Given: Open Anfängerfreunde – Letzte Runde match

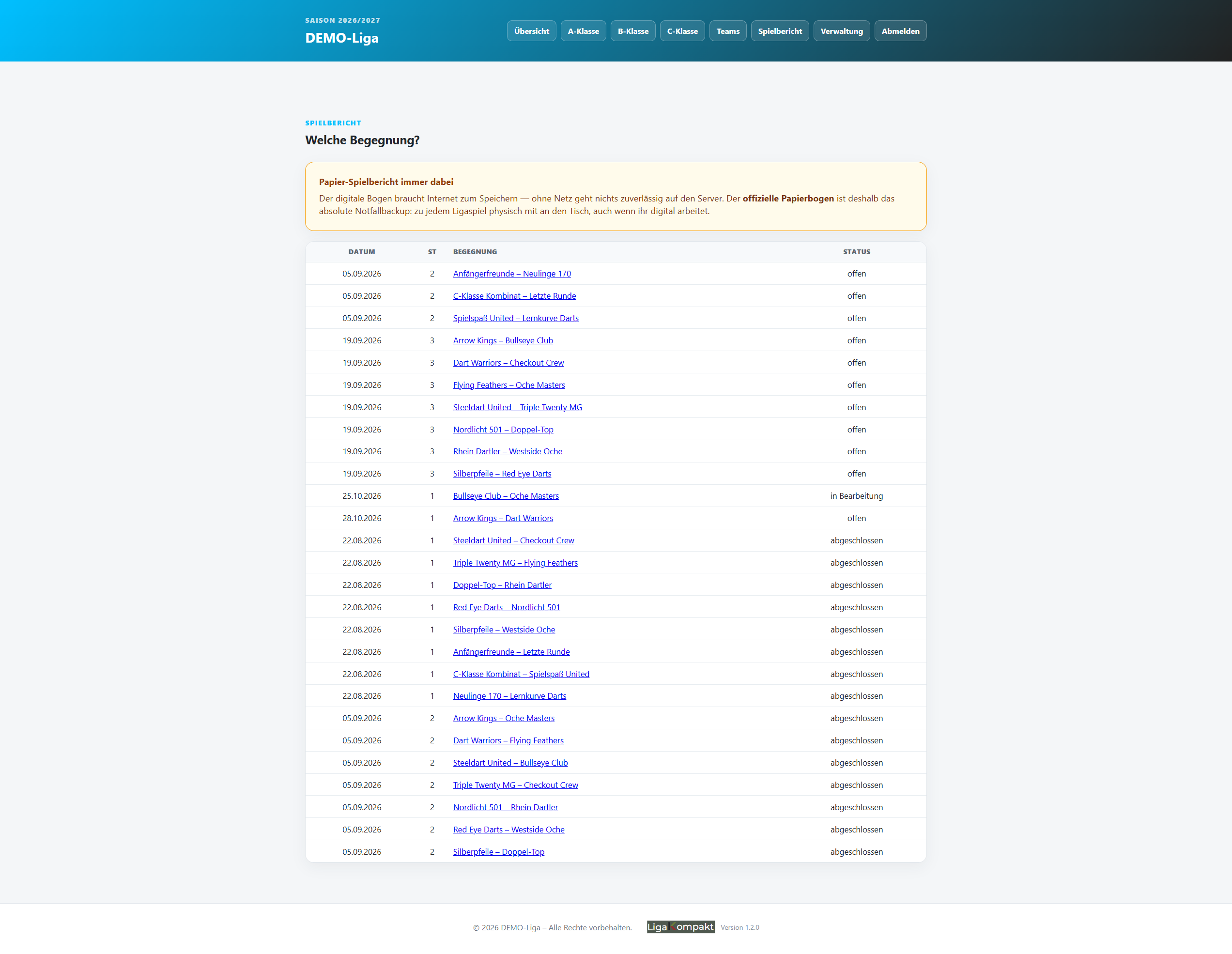Looking at the screenshot, I should pyautogui.click(x=511, y=652).
